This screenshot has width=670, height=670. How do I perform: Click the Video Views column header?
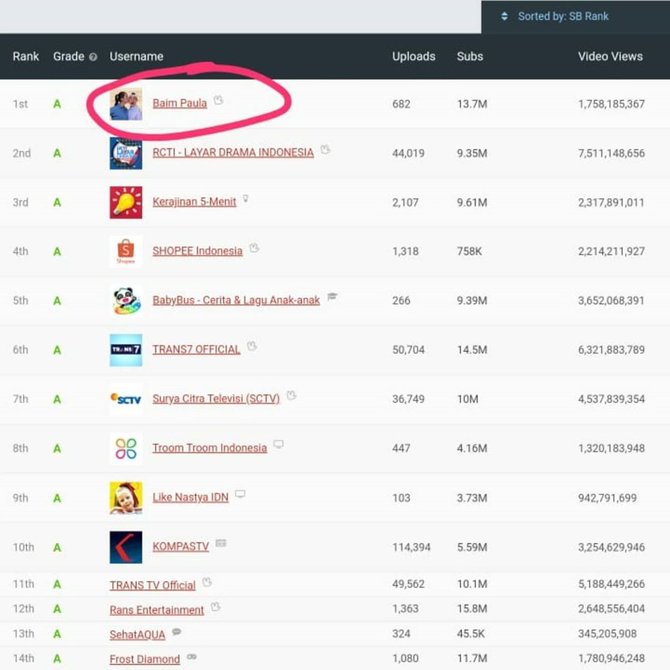(610, 56)
